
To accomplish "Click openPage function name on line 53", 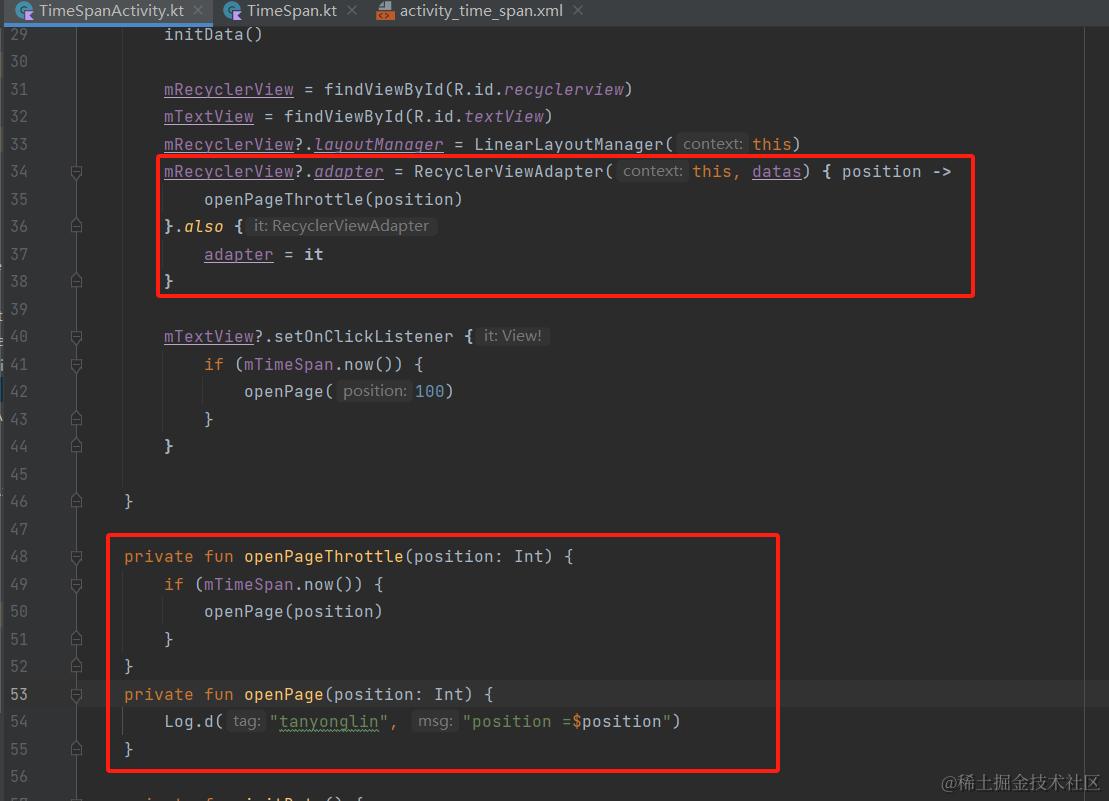I will [x=284, y=695].
